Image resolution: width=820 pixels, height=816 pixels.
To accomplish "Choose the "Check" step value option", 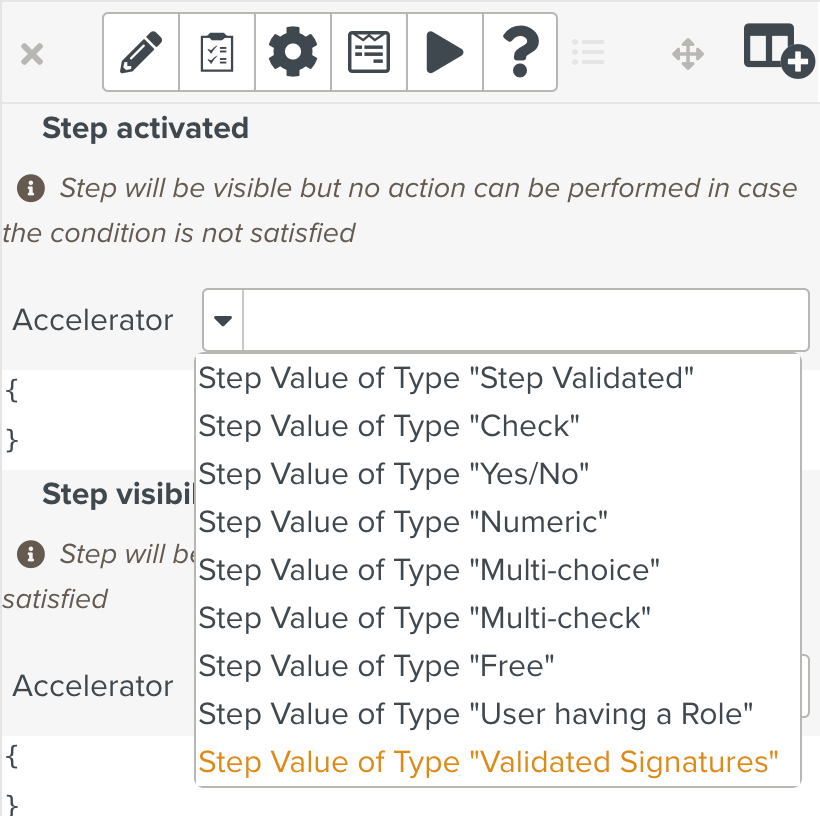I will (x=389, y=426).
